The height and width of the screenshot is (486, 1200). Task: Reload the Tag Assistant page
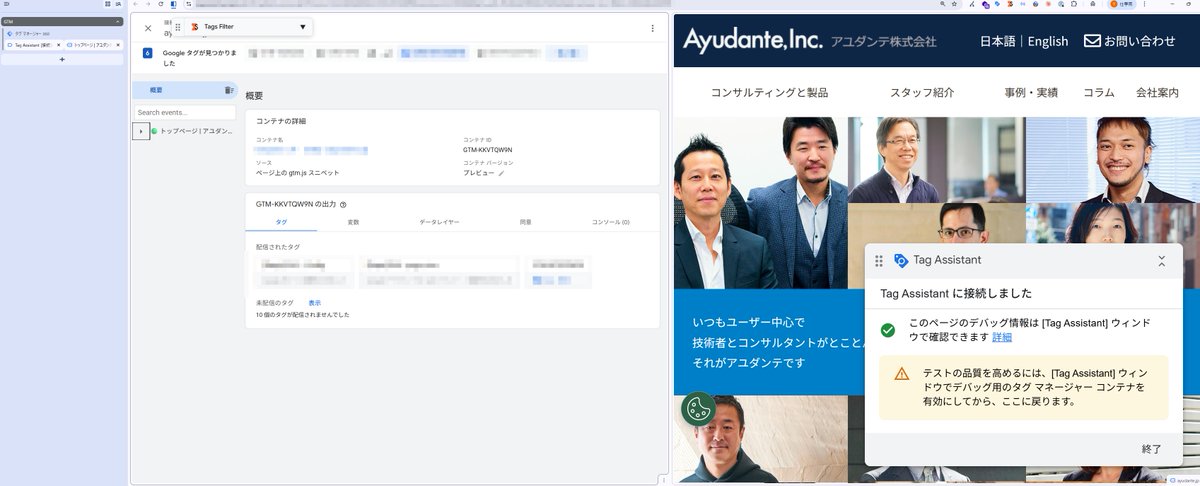pyautogui.click(x=160, y=4)
